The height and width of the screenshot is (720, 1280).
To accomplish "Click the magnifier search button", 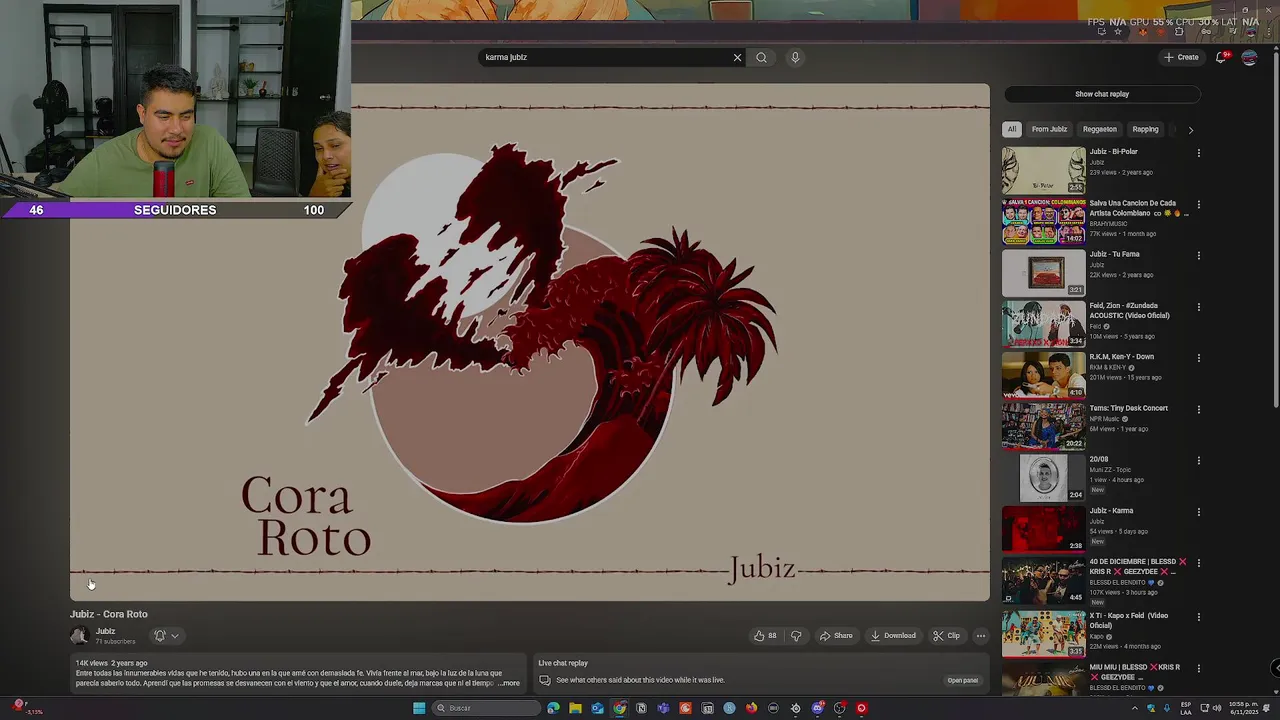I will click(x=761, y=57).
